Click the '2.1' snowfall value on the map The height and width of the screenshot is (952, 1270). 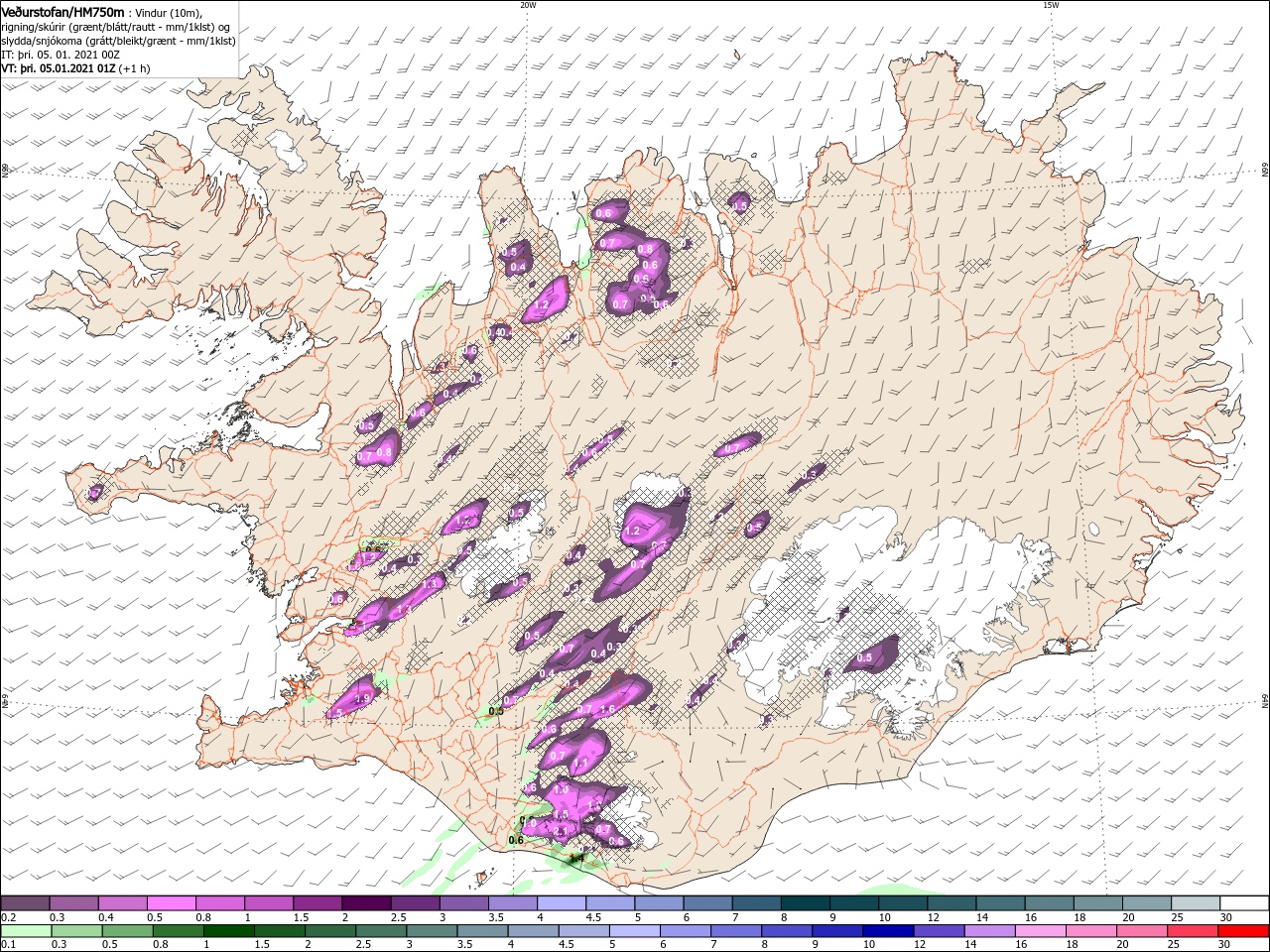point(561,831)
